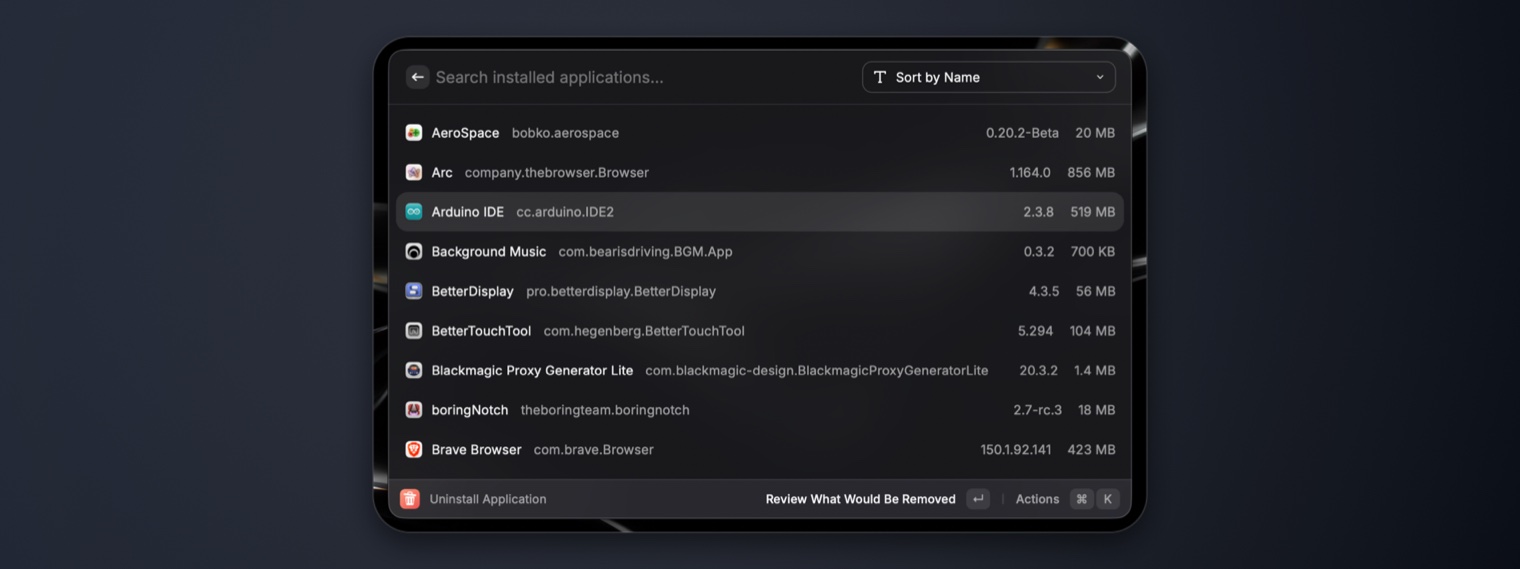The image size is (1520, 569).
Task: Click bundle ID bobko.aerospace
Action: (x=565, y=133)
